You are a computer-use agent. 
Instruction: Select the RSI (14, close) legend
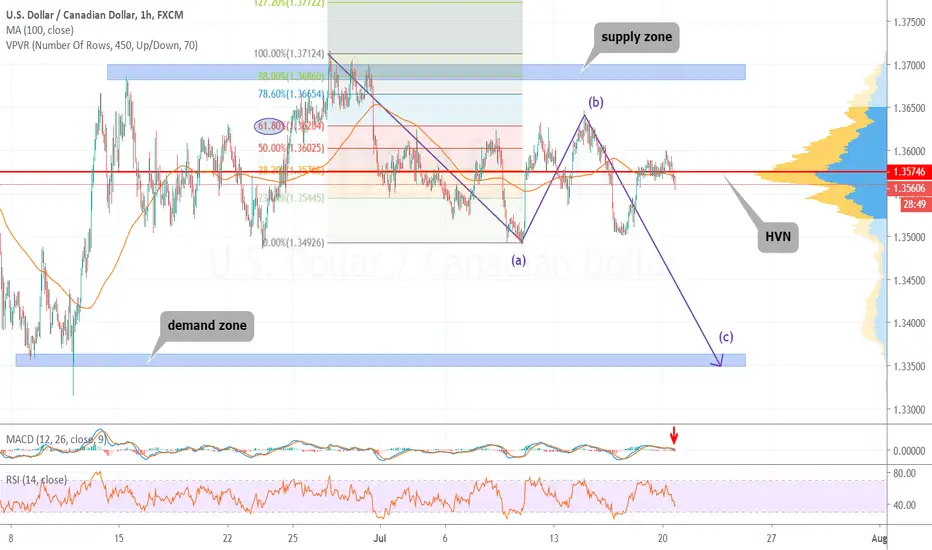[36, 480]
